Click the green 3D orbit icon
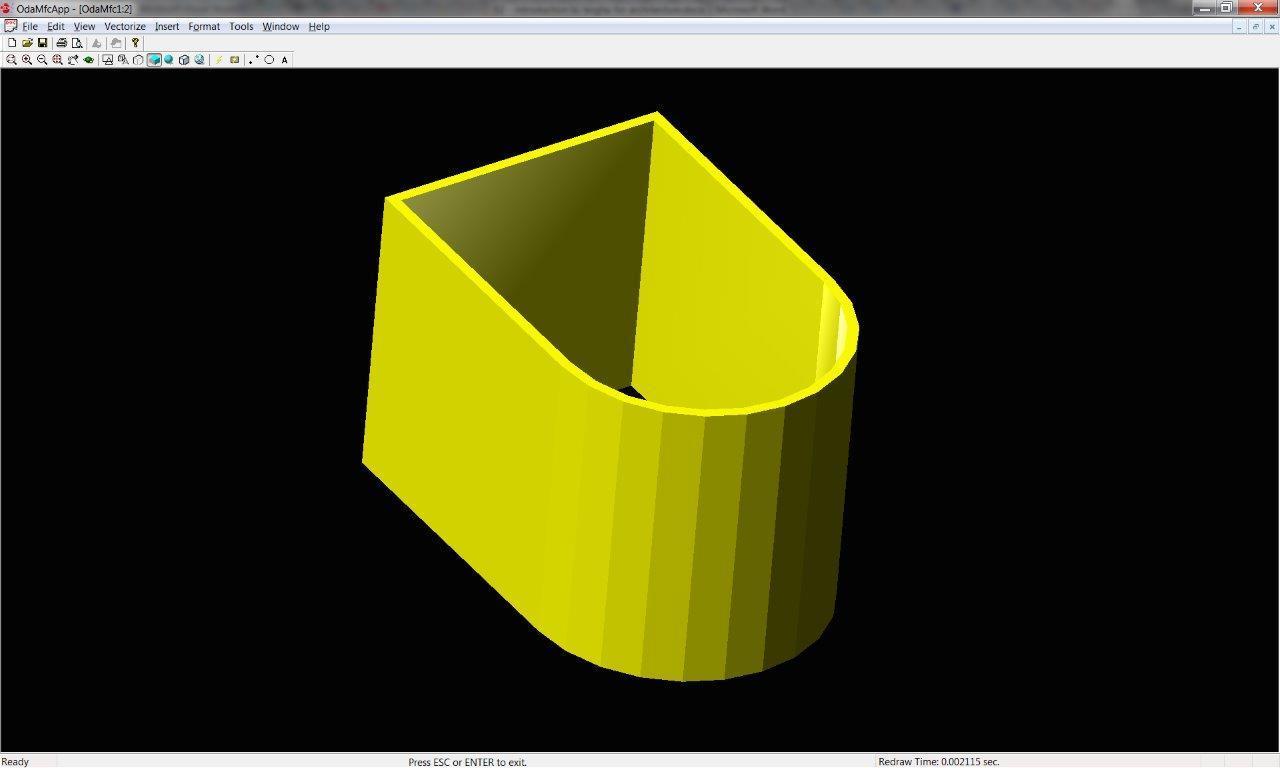 (89, 60)
